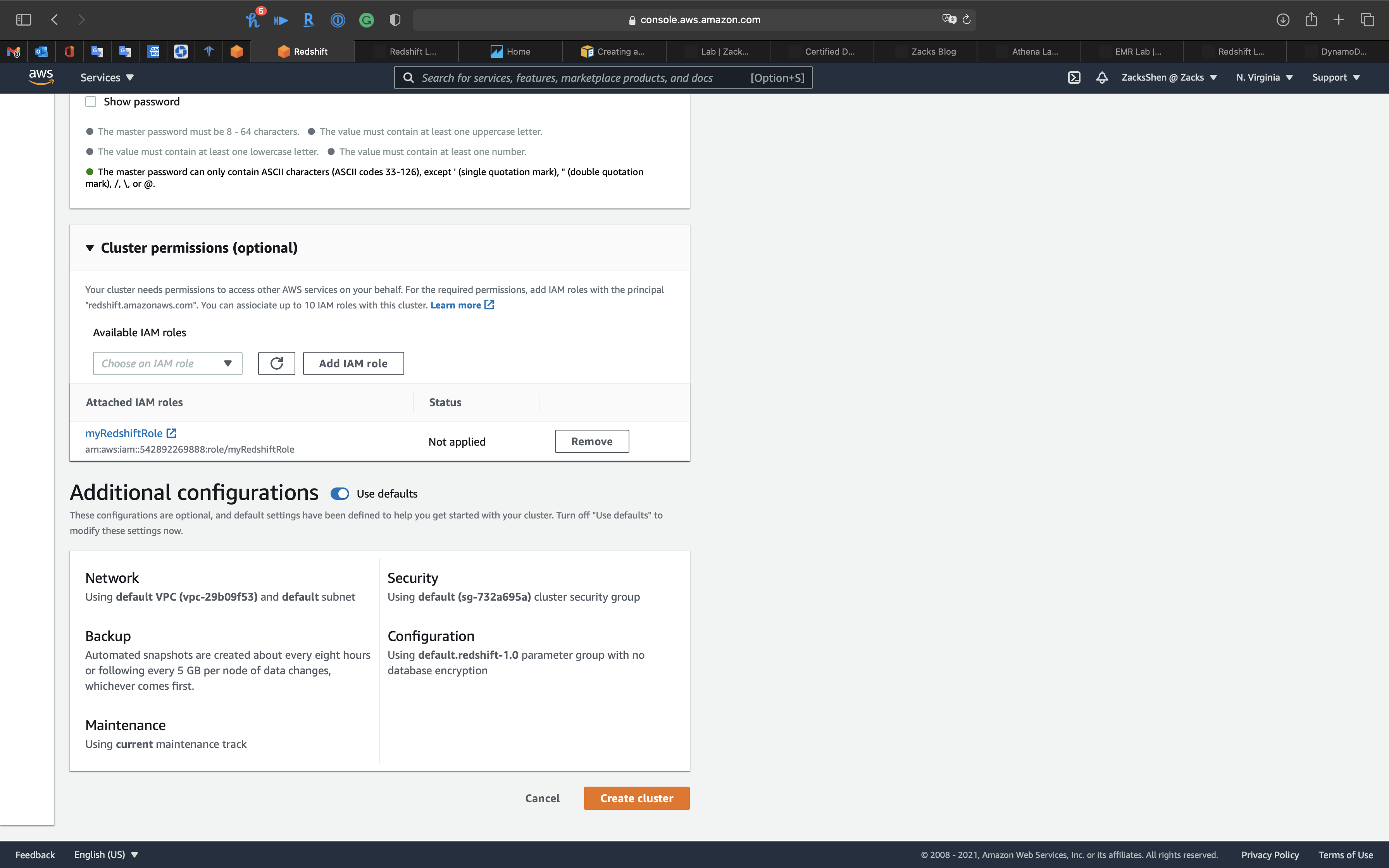Open Safari tab overview icon
Screen dimensions: 1389x868
[1367, 19]
